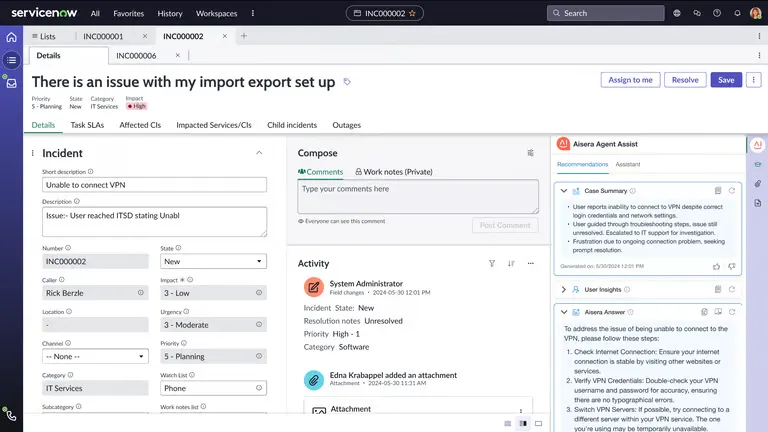Image resolution: width=768 pixels, height=432 pixels.
Task: Open more actions next to Save
Action: click(753, 80)
